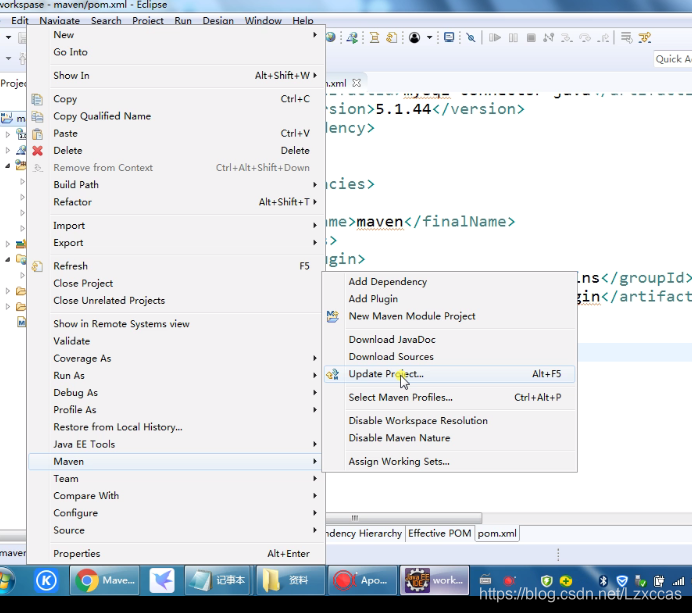The image size is (692, 613).
Task: Switch to the pom.xml source tab
Action: click(x=497, y=534)
